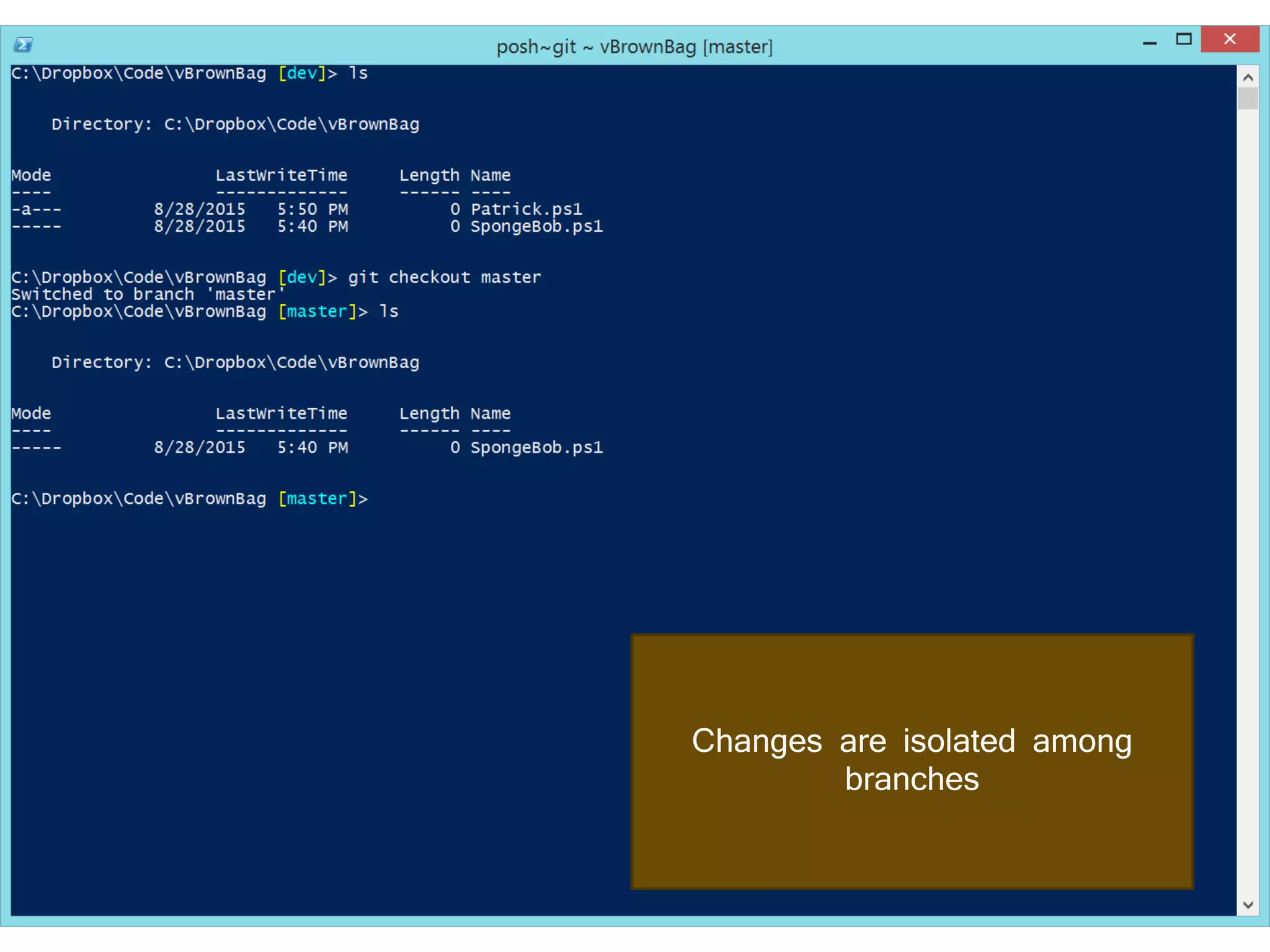Click SpongeBob.ps1 in the master branch listing

pos(536,447)
